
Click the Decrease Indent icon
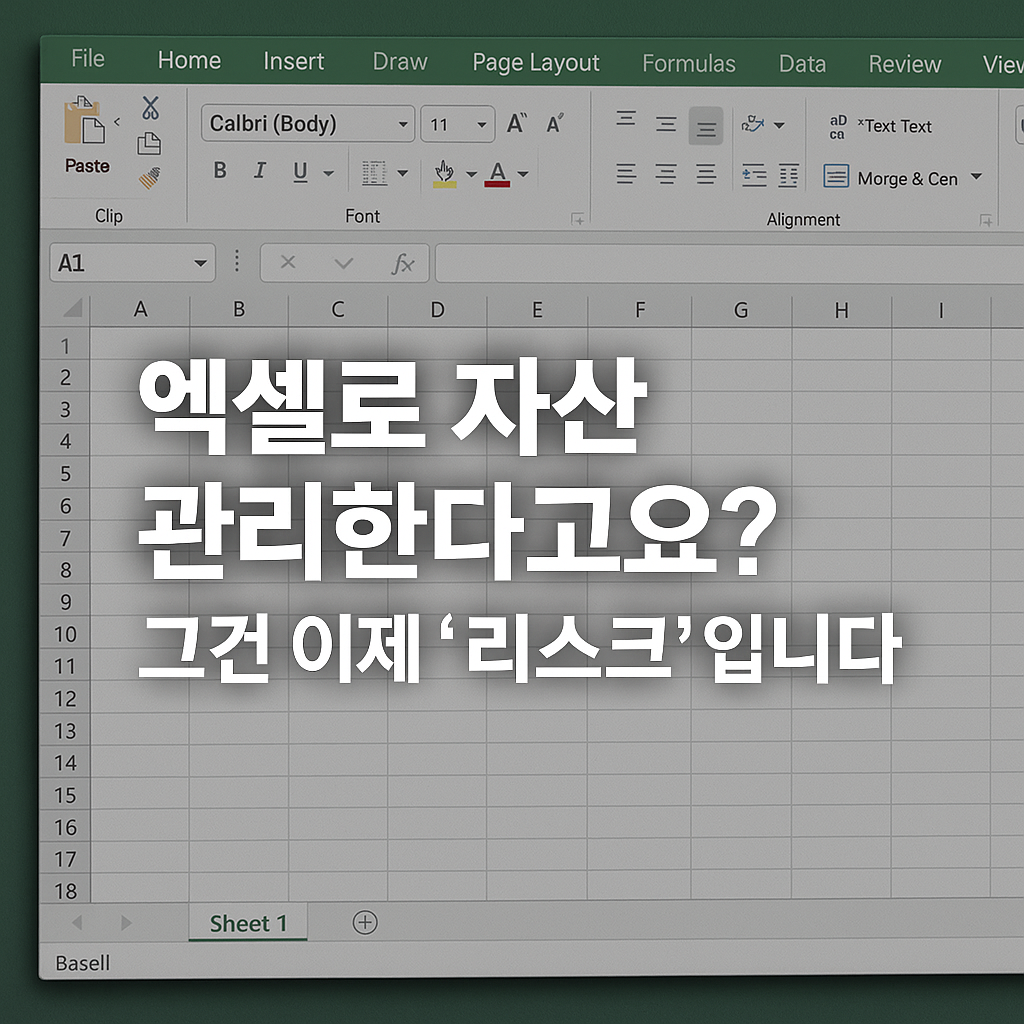[754, 176]
